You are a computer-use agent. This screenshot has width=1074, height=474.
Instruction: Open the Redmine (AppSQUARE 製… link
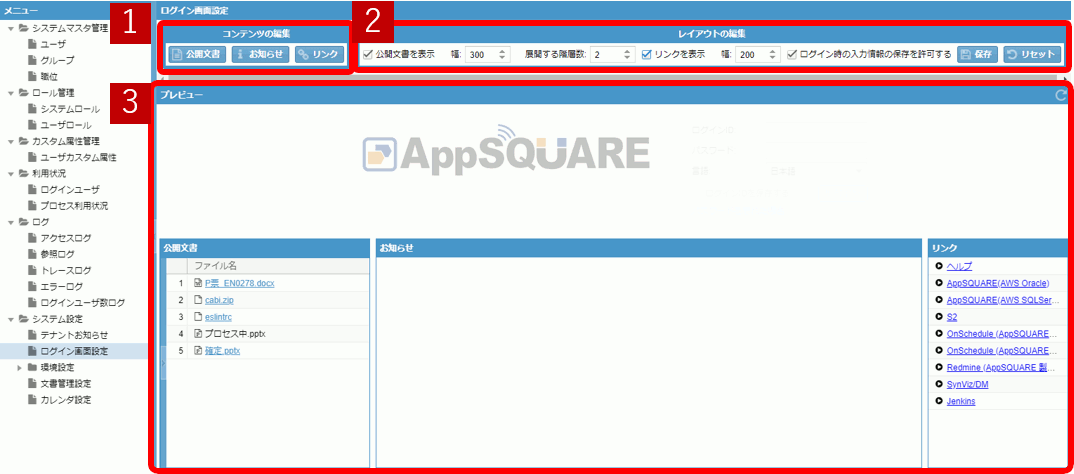point(1003,367)
